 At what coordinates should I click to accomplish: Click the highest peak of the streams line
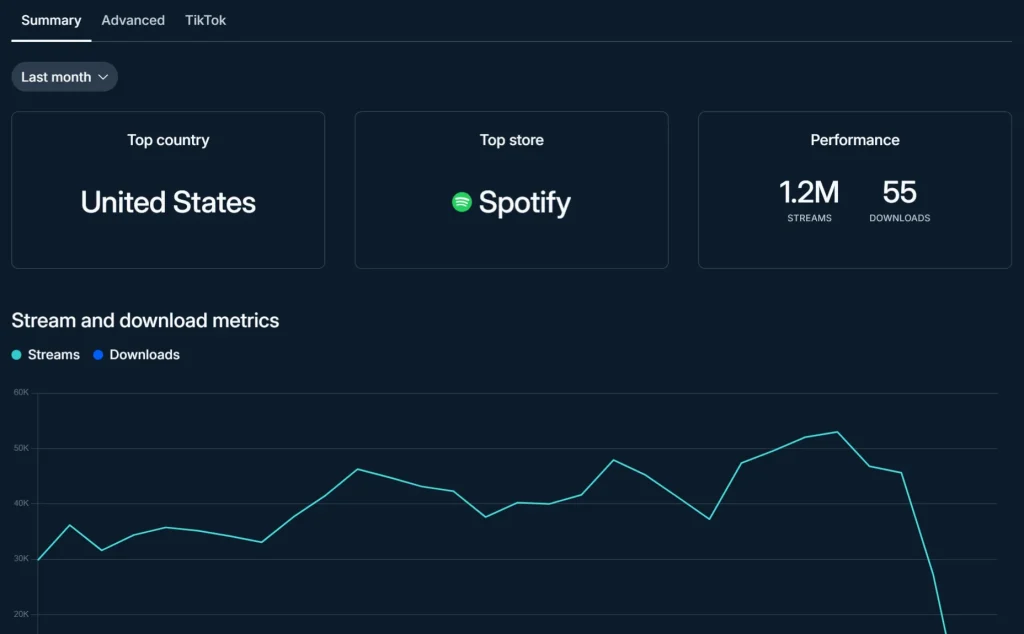click(x=837, y=432)
